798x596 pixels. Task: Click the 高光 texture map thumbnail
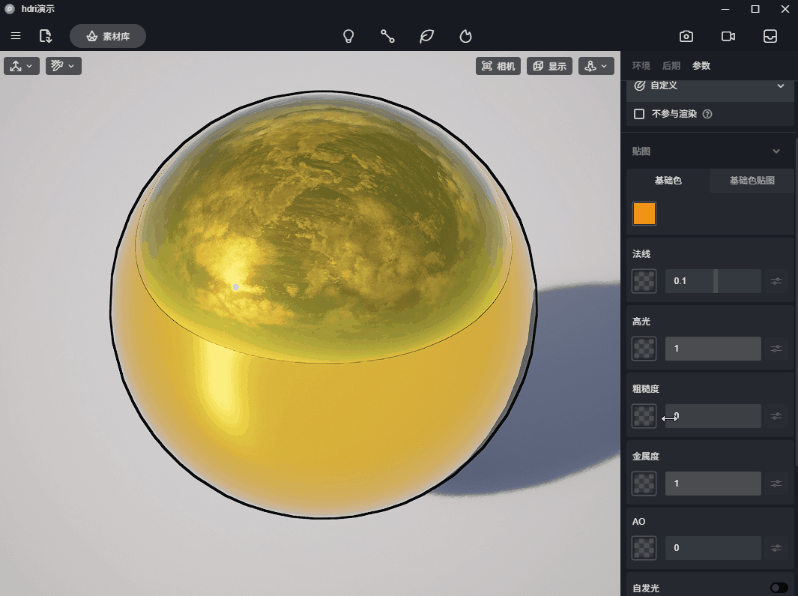coord(644,348)
